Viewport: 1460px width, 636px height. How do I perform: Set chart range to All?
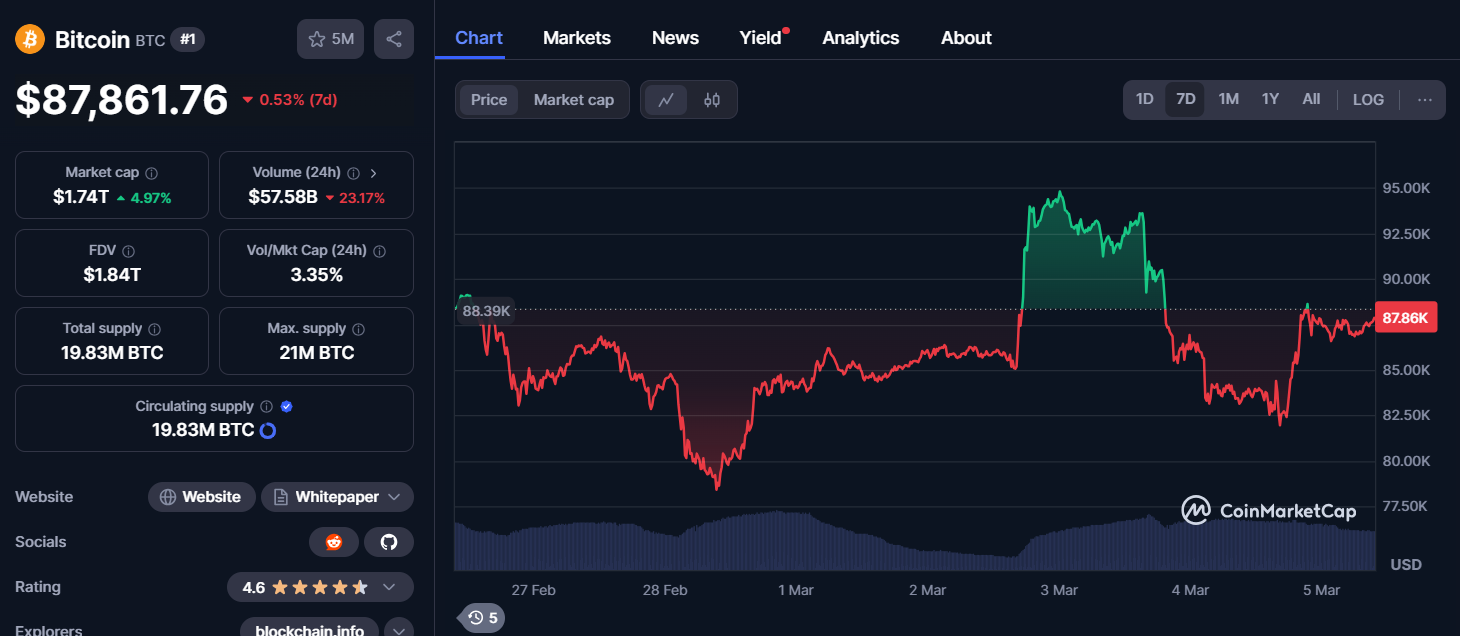click(1311, 99)
